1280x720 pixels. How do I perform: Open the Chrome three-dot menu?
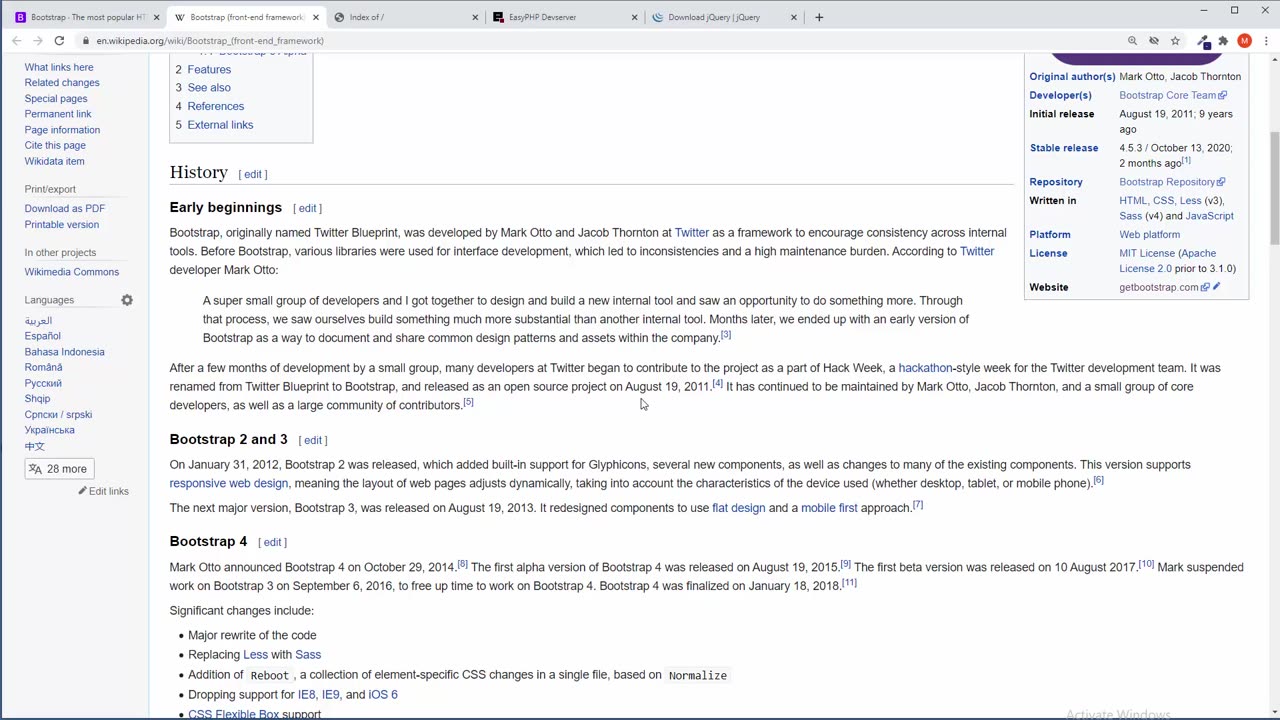pos(1266,41)
